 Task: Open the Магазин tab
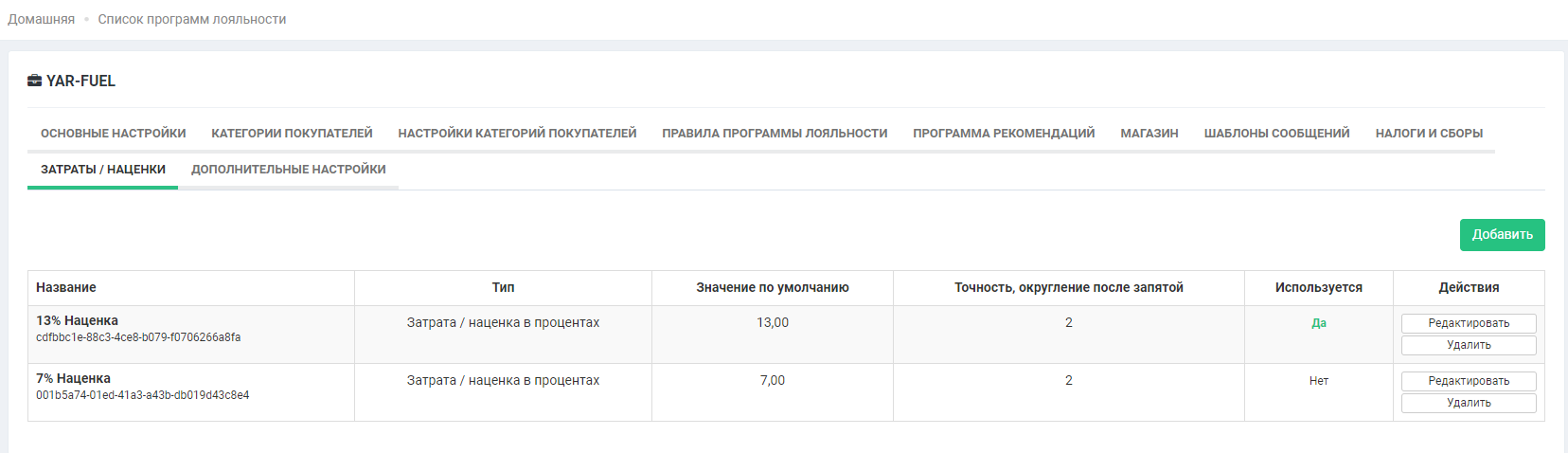[1149, 134]
